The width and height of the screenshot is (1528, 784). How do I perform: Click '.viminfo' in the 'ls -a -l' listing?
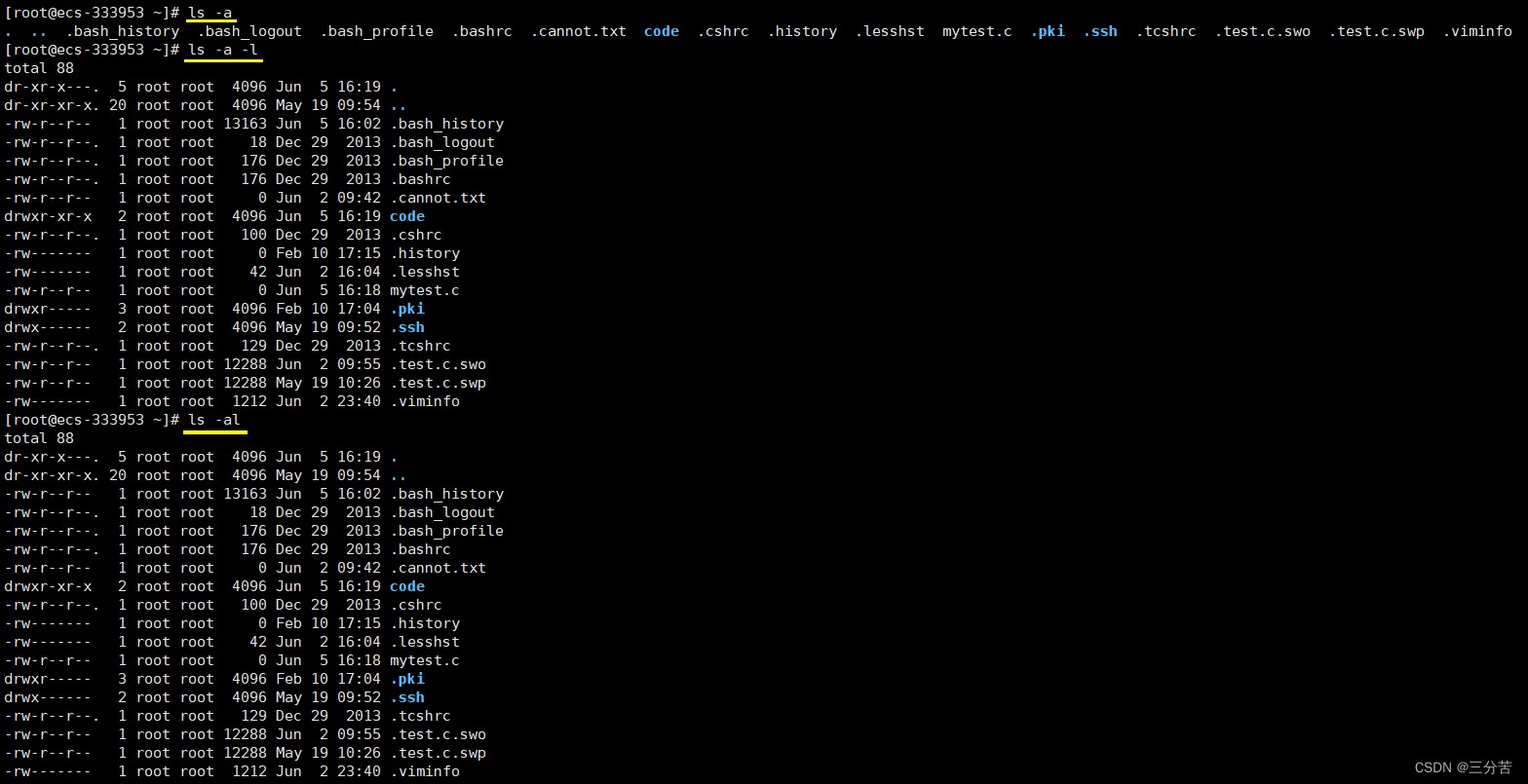click(425, 401)
